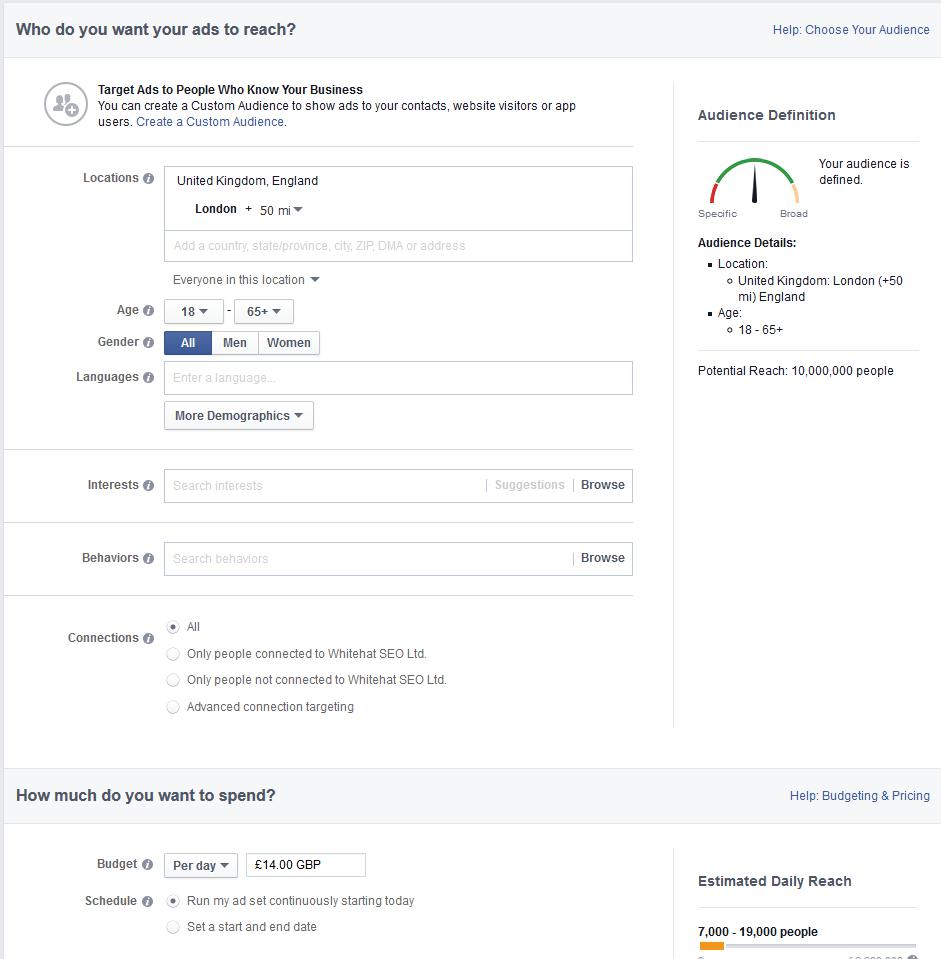941x959 pixels.
Task: Open the Per day budget dropdown
Action: pyautogui.click(x=201, y=865)
